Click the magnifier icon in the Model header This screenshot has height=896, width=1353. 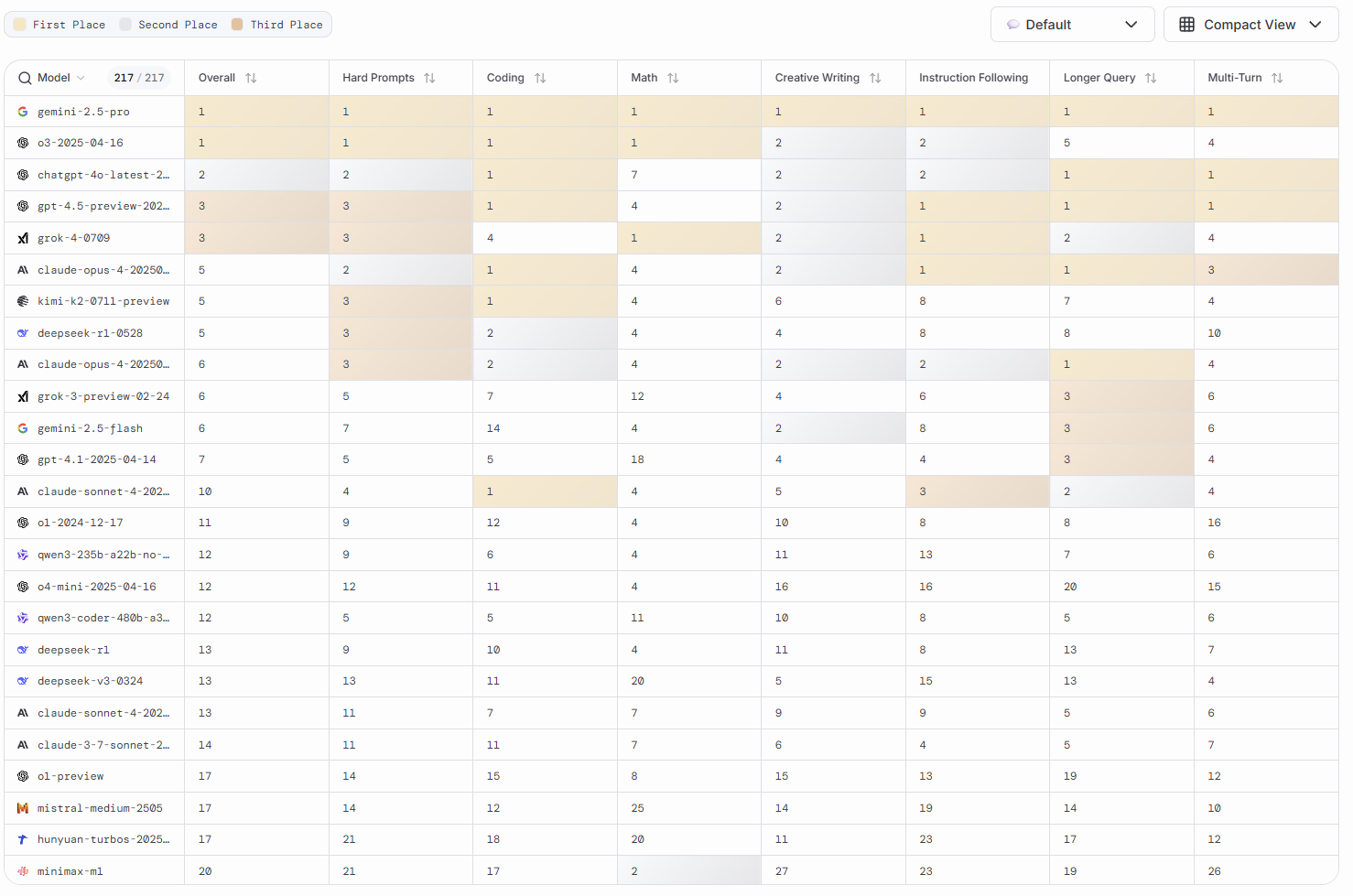pos(25,79)
